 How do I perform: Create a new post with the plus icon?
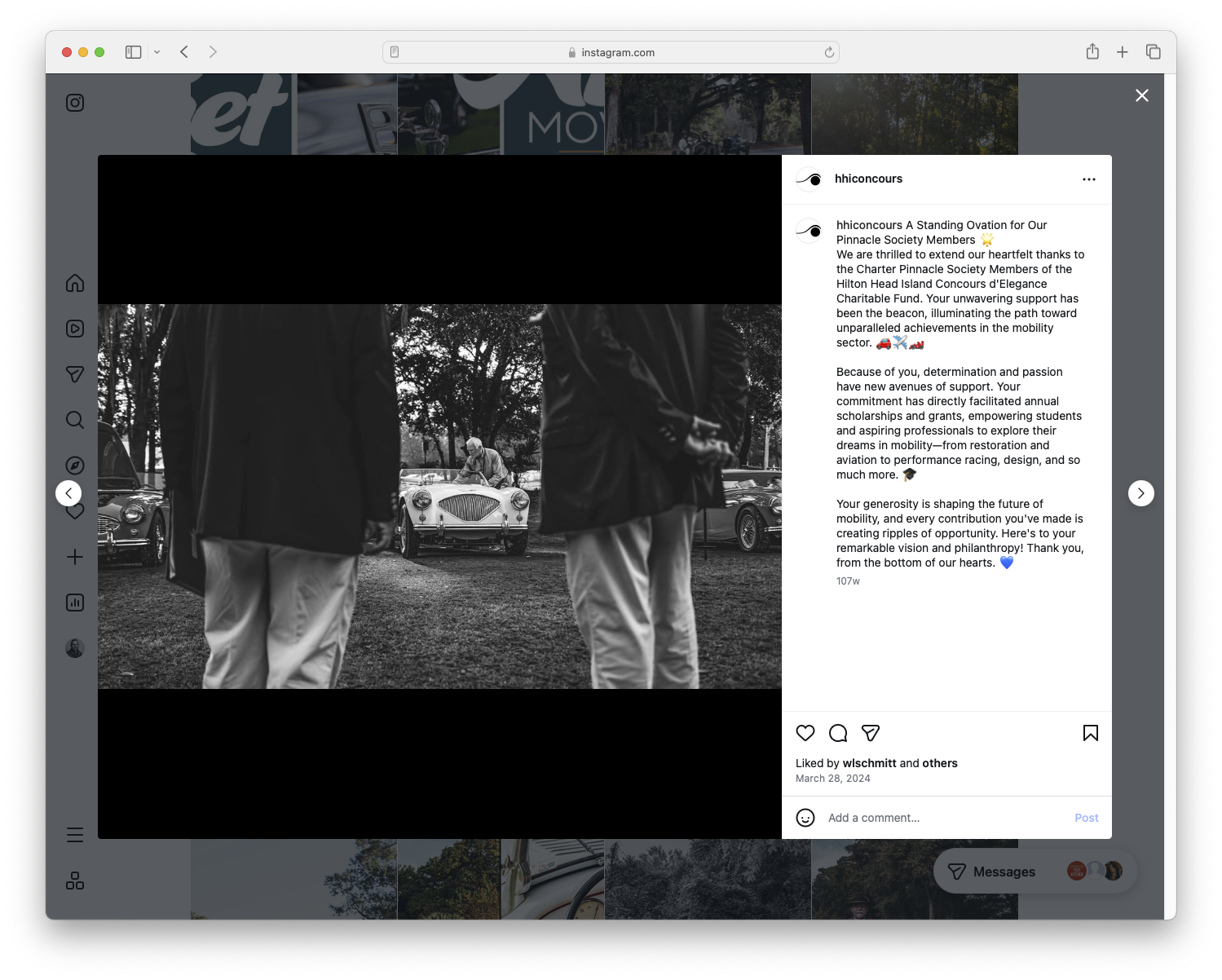[x=74, y=557]
